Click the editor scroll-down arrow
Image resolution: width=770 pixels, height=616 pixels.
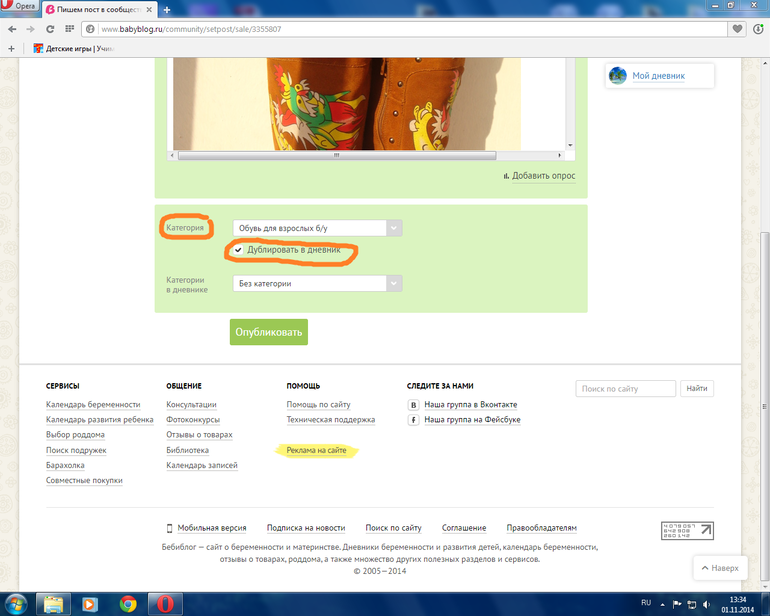(570, 145)
